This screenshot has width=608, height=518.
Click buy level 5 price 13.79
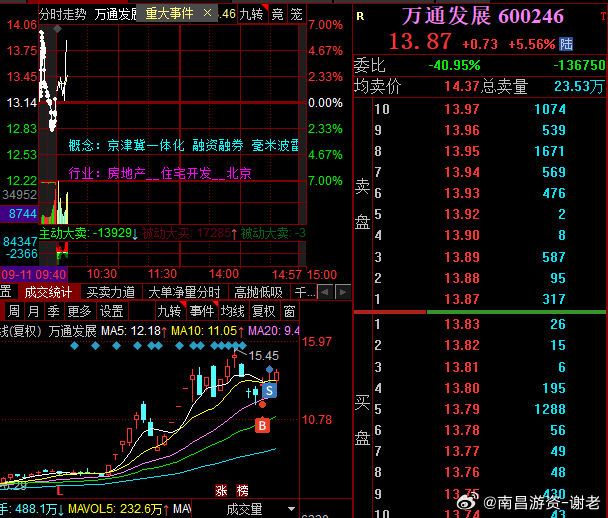click(x=462, y=409)
